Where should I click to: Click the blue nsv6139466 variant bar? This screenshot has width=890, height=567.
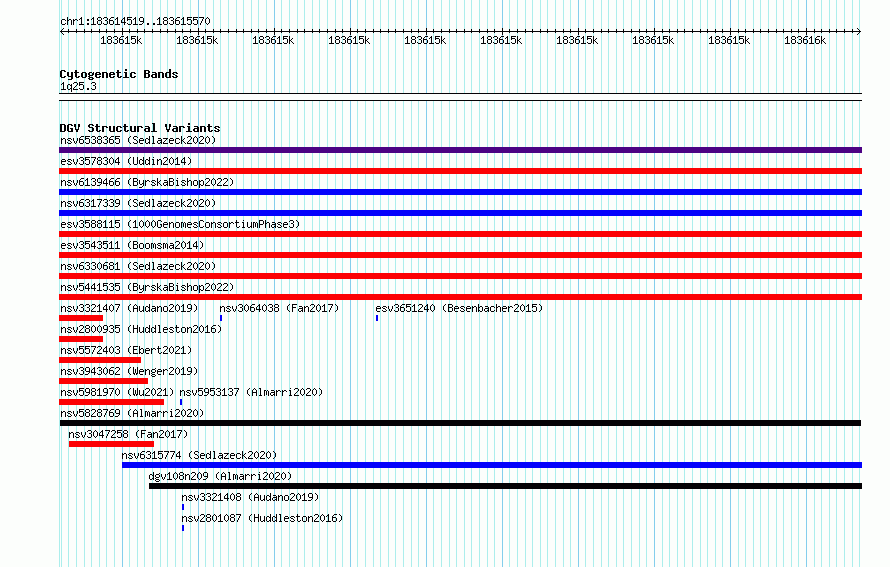(460, 192)
